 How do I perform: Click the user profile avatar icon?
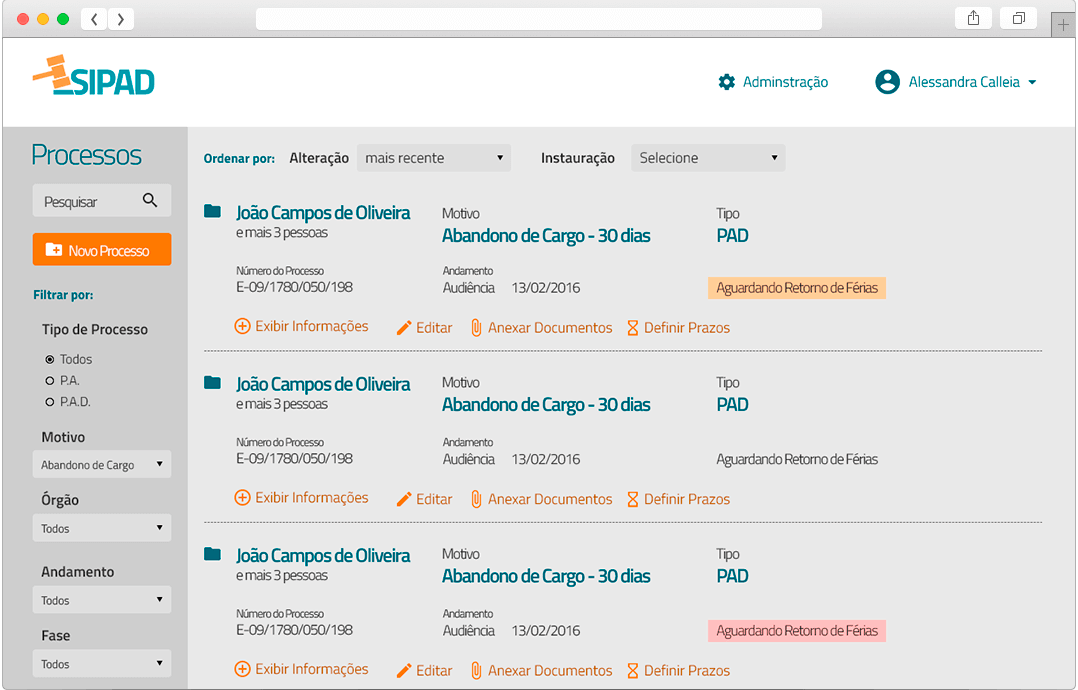(x=887, y=82)
